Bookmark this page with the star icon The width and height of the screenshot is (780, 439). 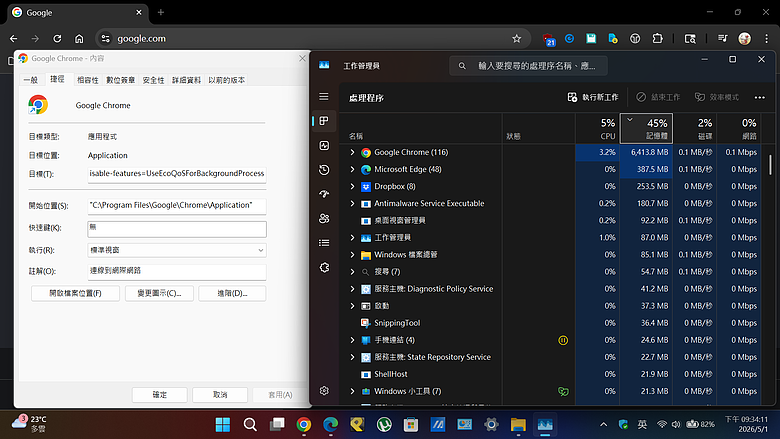pos(516,38)
